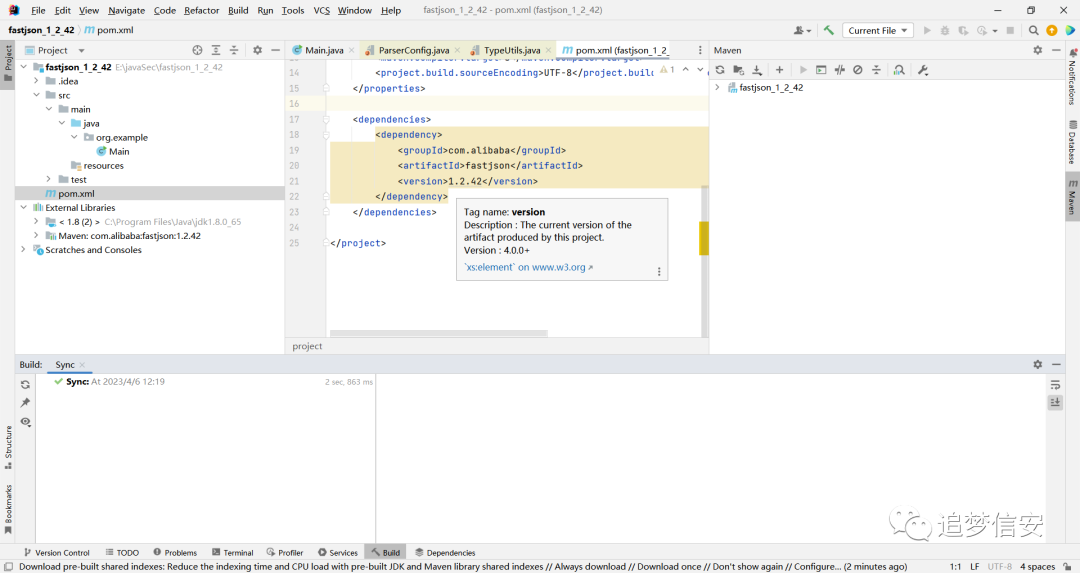
Task: Switch to the ParserConfig.java tab
Action: coord(413,50)
